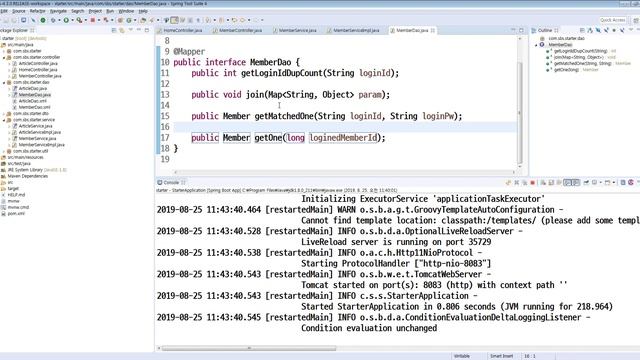Collapse the com.sbs.starter.dao package

coord(4,82)
